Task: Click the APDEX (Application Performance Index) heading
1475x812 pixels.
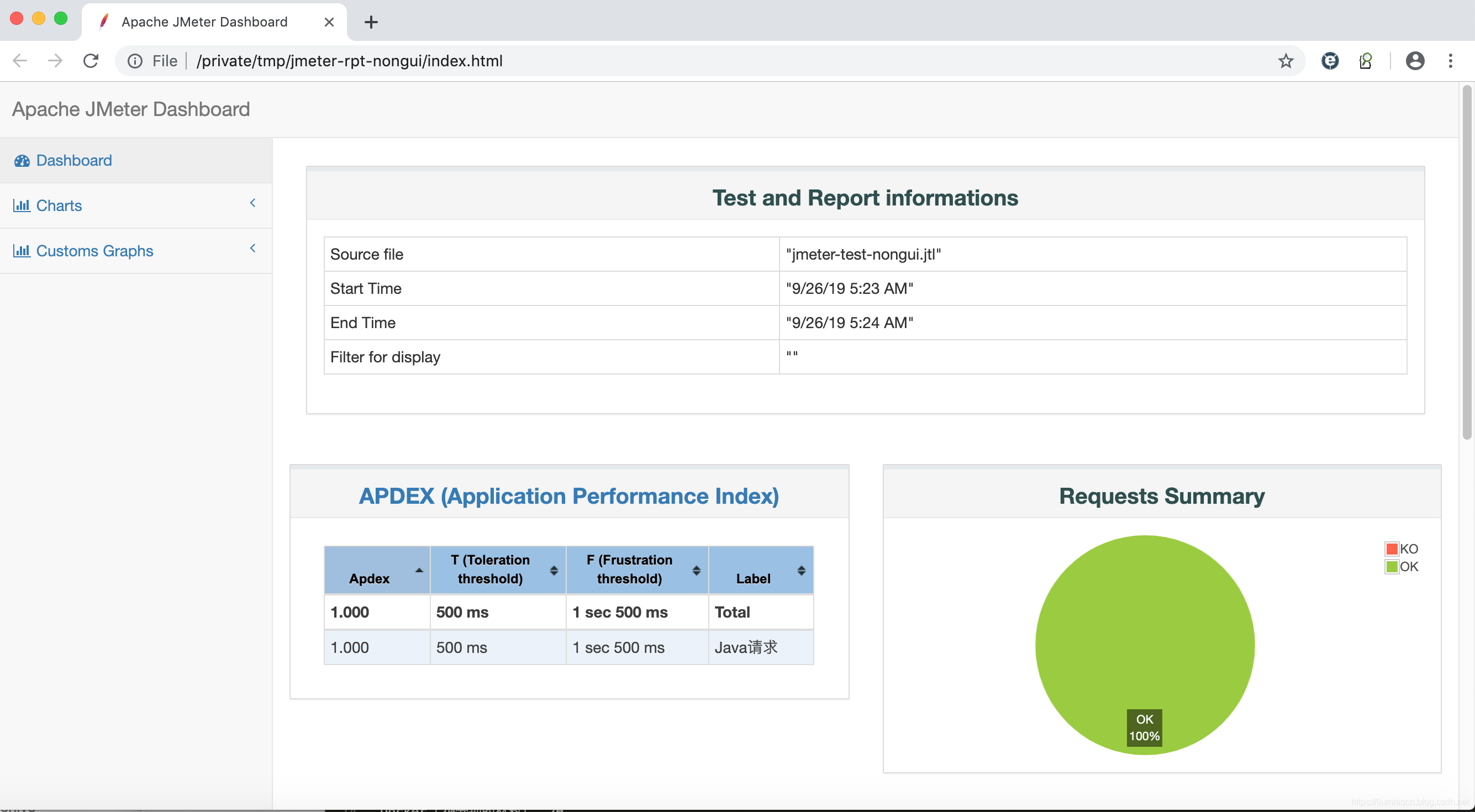Action: pos(568,497)
